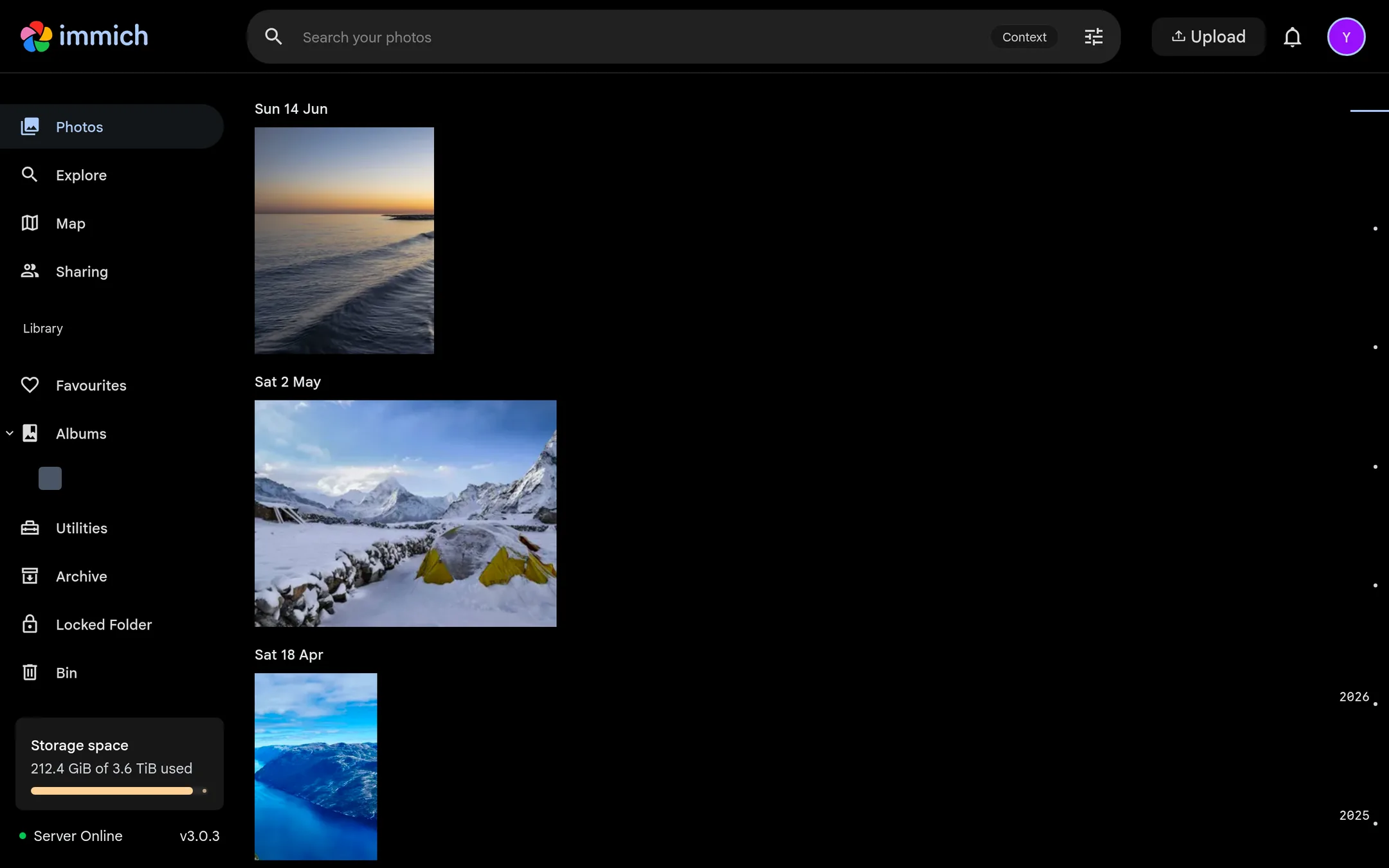Open the snowy mountain tent photo from 2 May

pos(405,514)
